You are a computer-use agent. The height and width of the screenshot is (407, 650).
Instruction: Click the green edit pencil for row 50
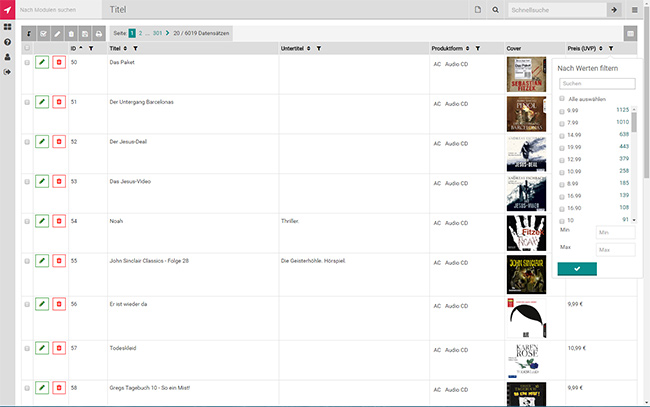[42, 62]
